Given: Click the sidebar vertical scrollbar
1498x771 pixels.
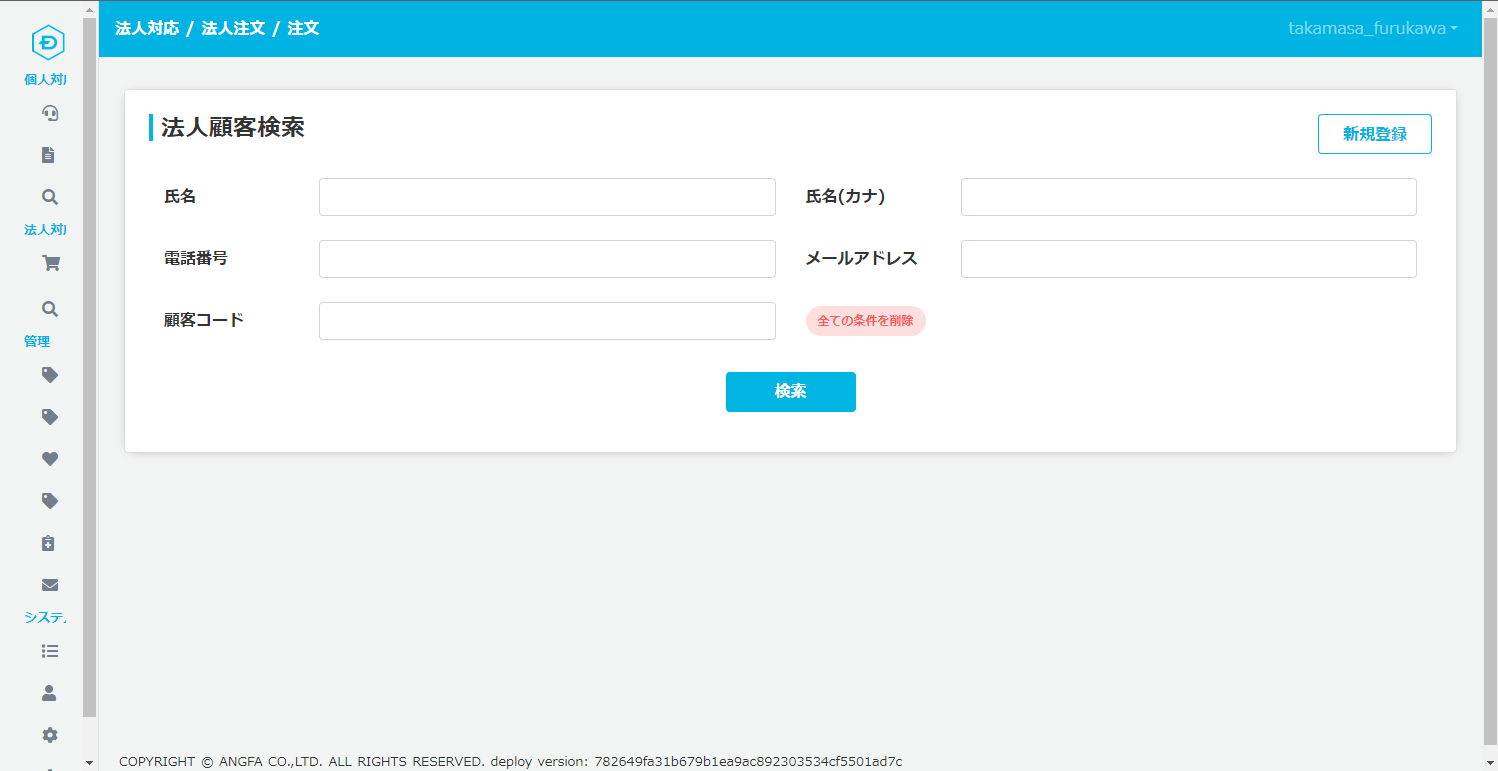Looking at the screenshot, I should [89, 368].
